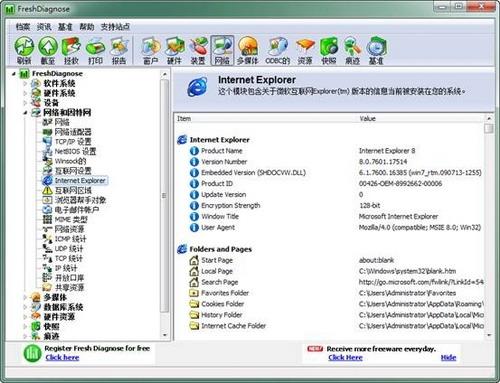Expand the 软件系统 tree node
The height and width of the screenshot is (383, 500).
tap(25, 83)
